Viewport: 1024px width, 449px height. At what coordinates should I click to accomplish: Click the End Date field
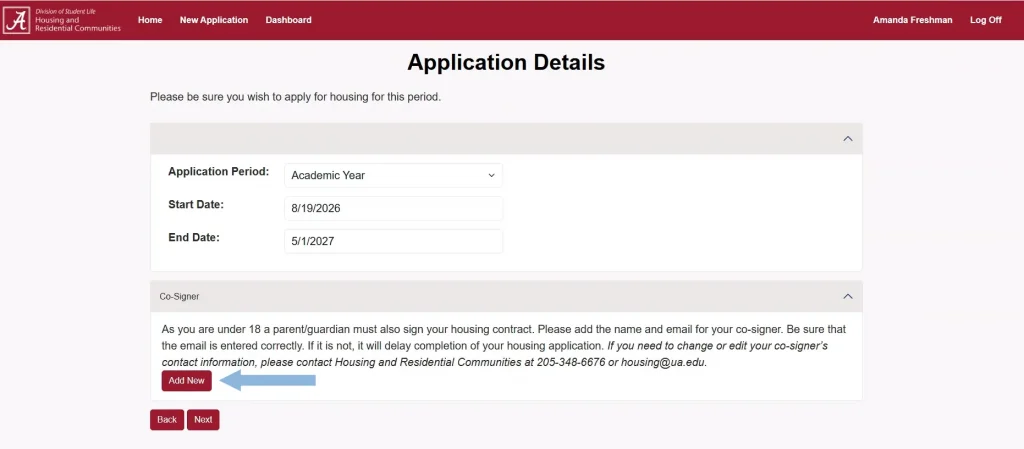(393, 241)
